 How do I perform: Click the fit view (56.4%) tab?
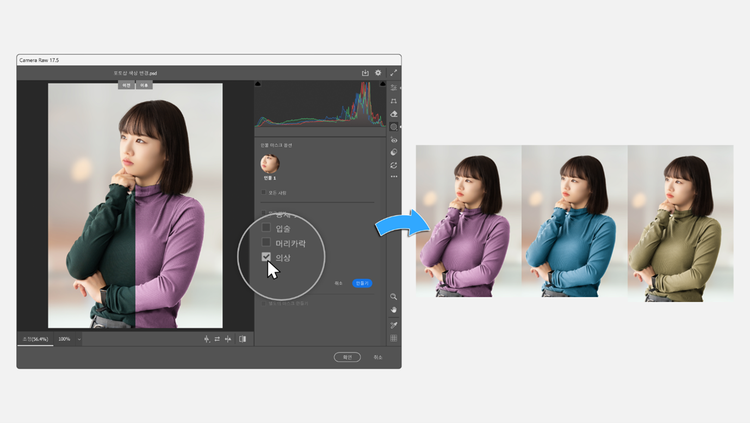tap(35, 339)
